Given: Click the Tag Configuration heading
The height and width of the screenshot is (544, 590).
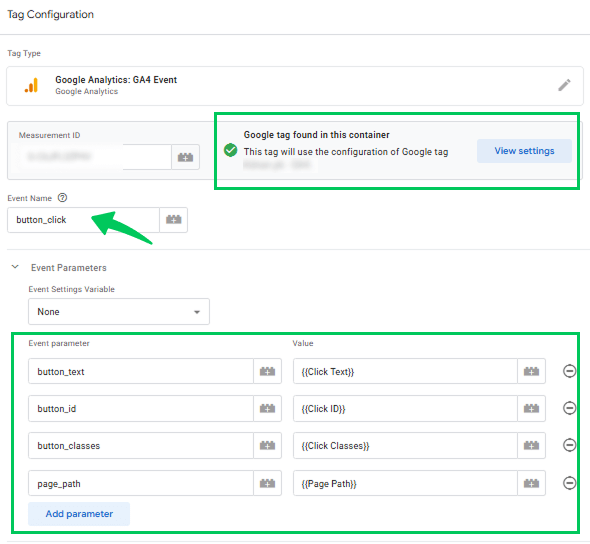Looking at the screenshot, I should pos(50,14).
